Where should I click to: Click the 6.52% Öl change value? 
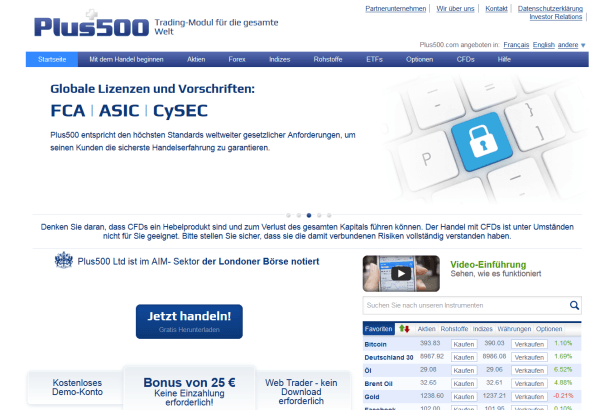pos(562,369)
